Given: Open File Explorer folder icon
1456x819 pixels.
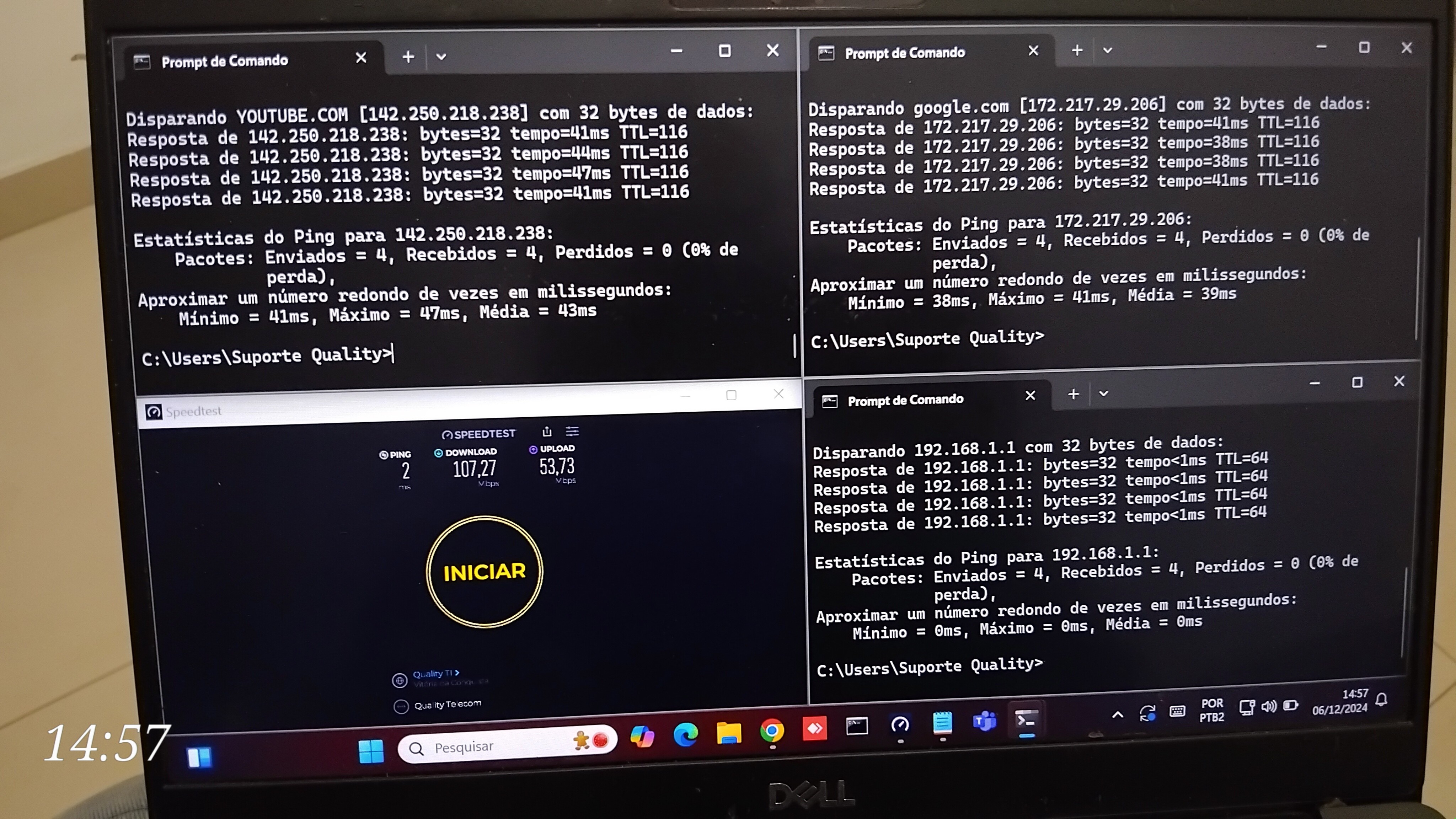Looking at the screenshot, I should click(729, 733).
